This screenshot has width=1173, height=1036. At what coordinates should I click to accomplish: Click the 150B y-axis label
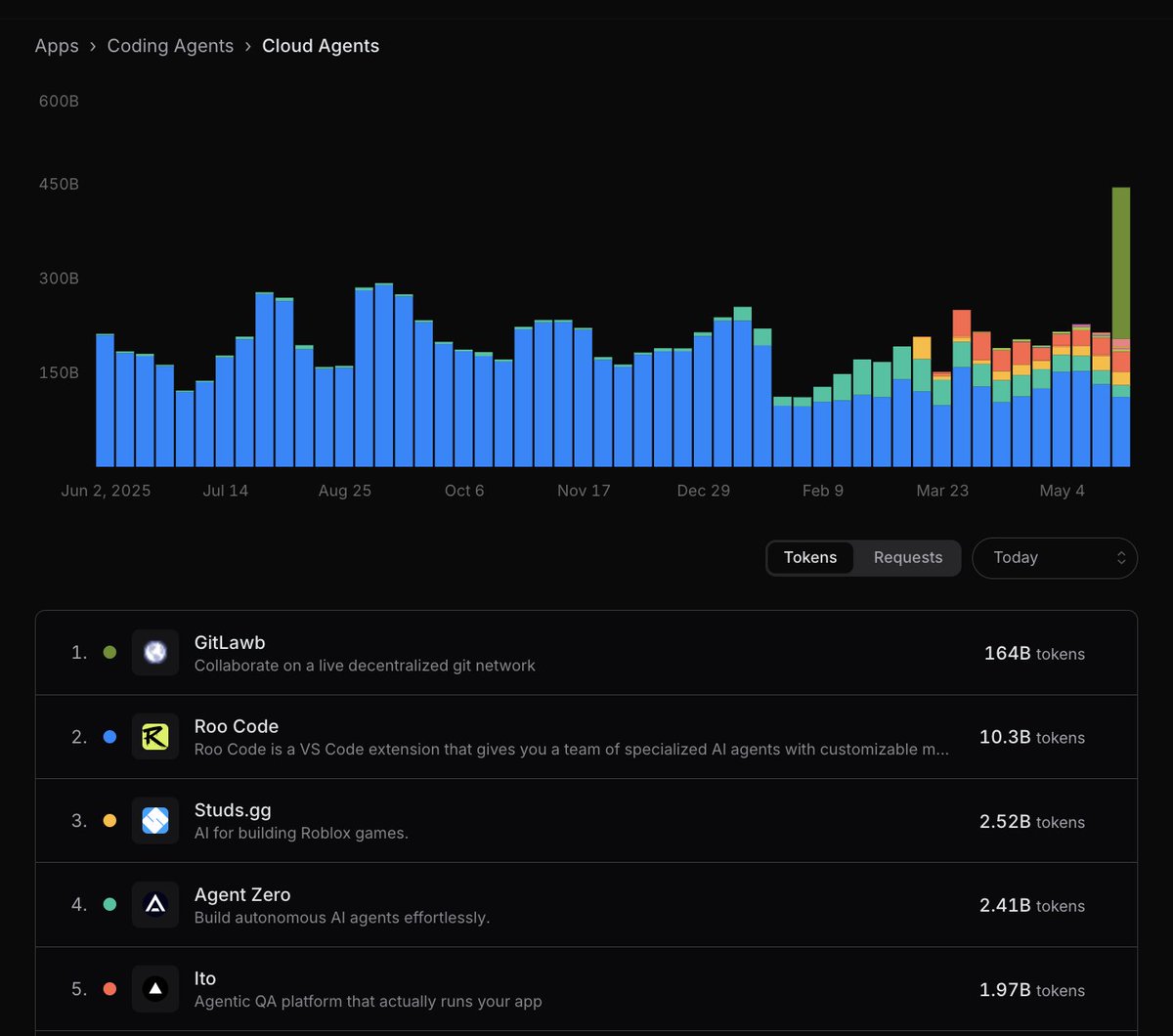[59, 372]
